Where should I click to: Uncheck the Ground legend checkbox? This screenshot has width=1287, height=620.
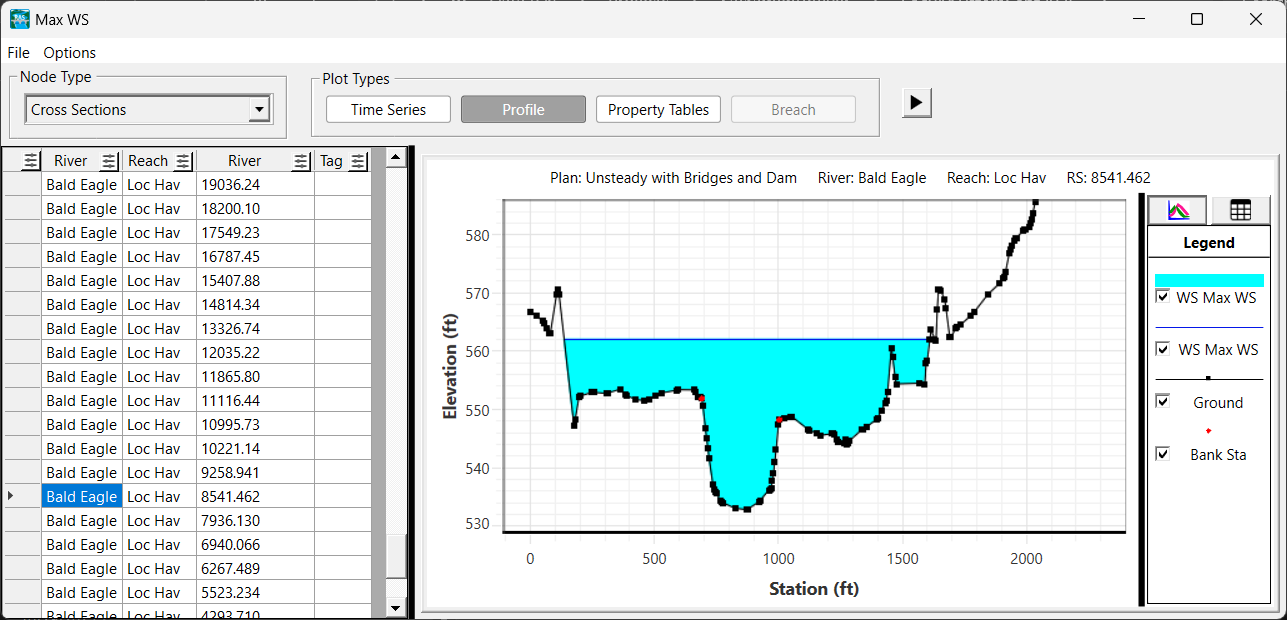click(x=1162, y=401)
